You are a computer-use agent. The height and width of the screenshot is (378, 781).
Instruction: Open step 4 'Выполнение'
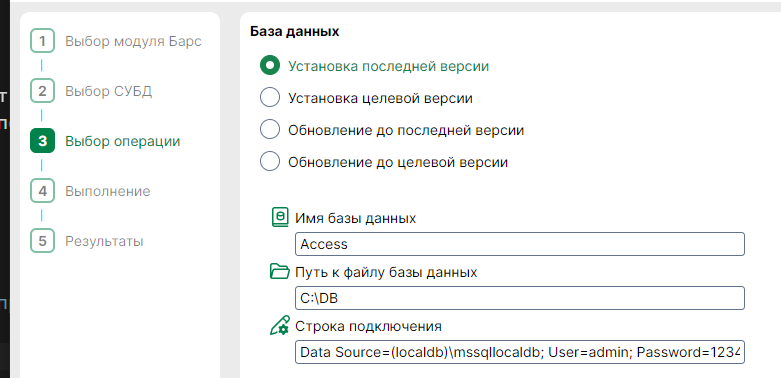[x=90, y=191]
